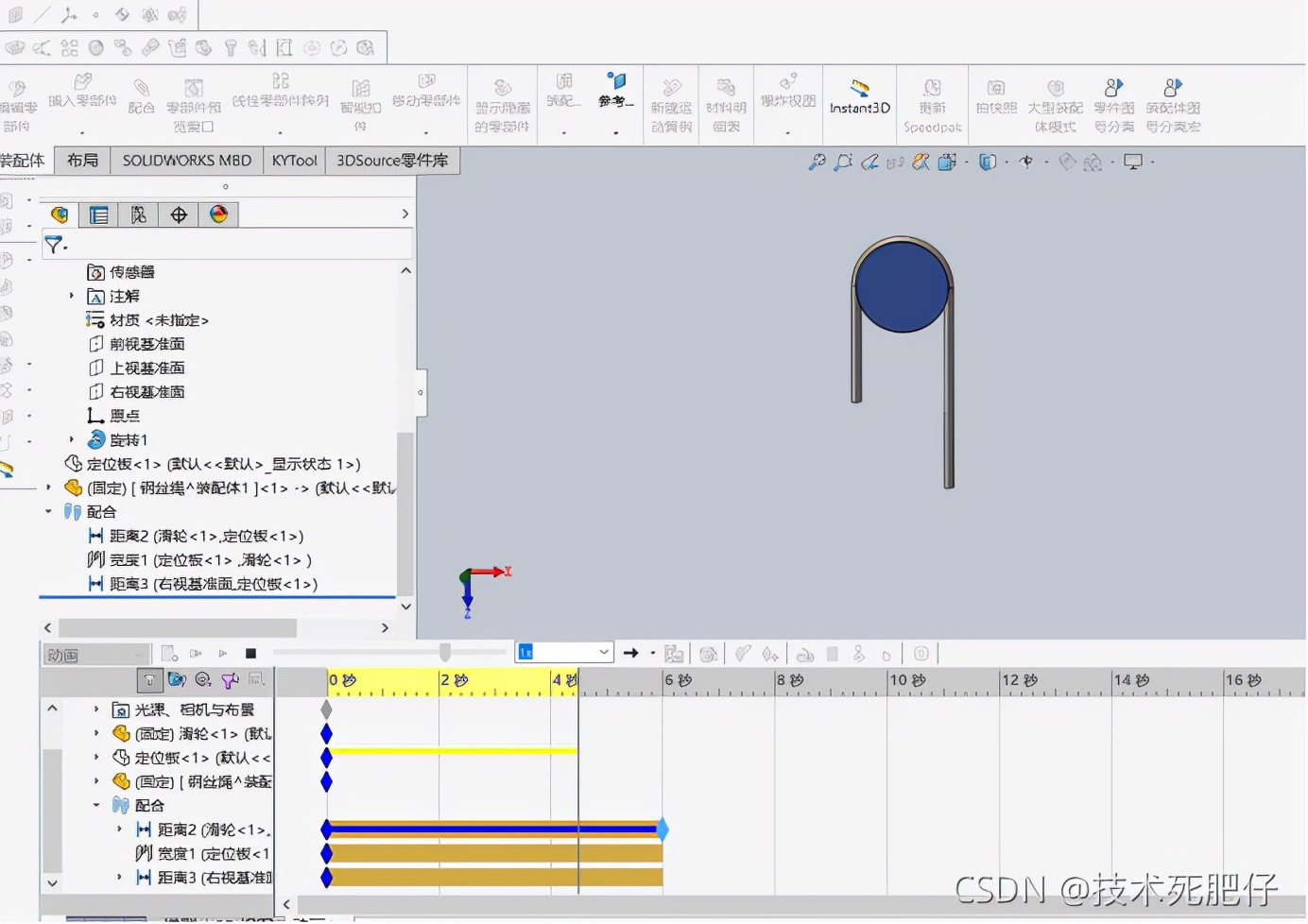Switch to the SOLIDWORKS MBD tab
This screenshot has width=1308, height=924.
click(186, 160)
